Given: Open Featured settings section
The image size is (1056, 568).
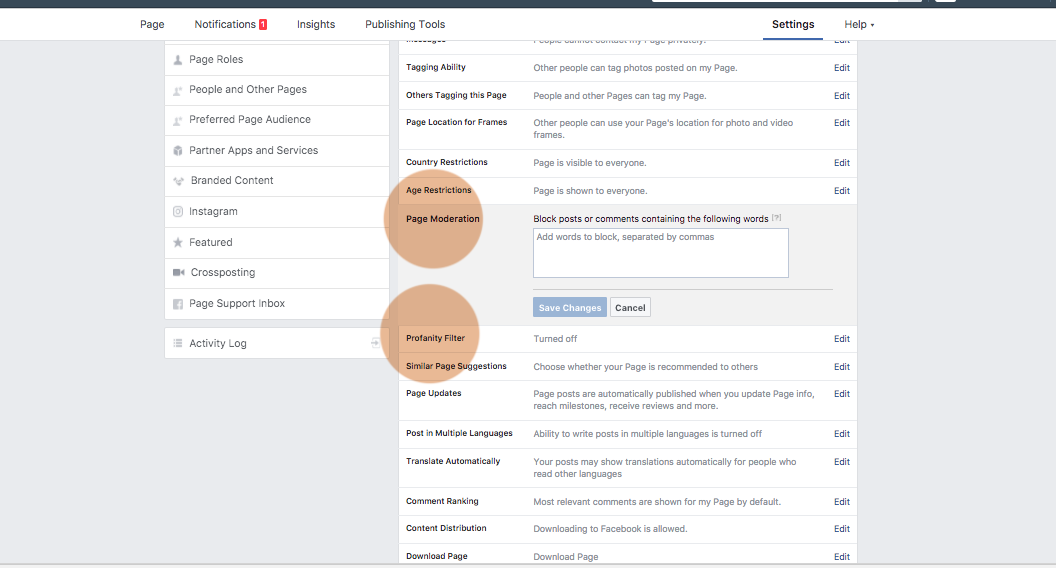Looking at the screenshot, I should click(277, 243).
